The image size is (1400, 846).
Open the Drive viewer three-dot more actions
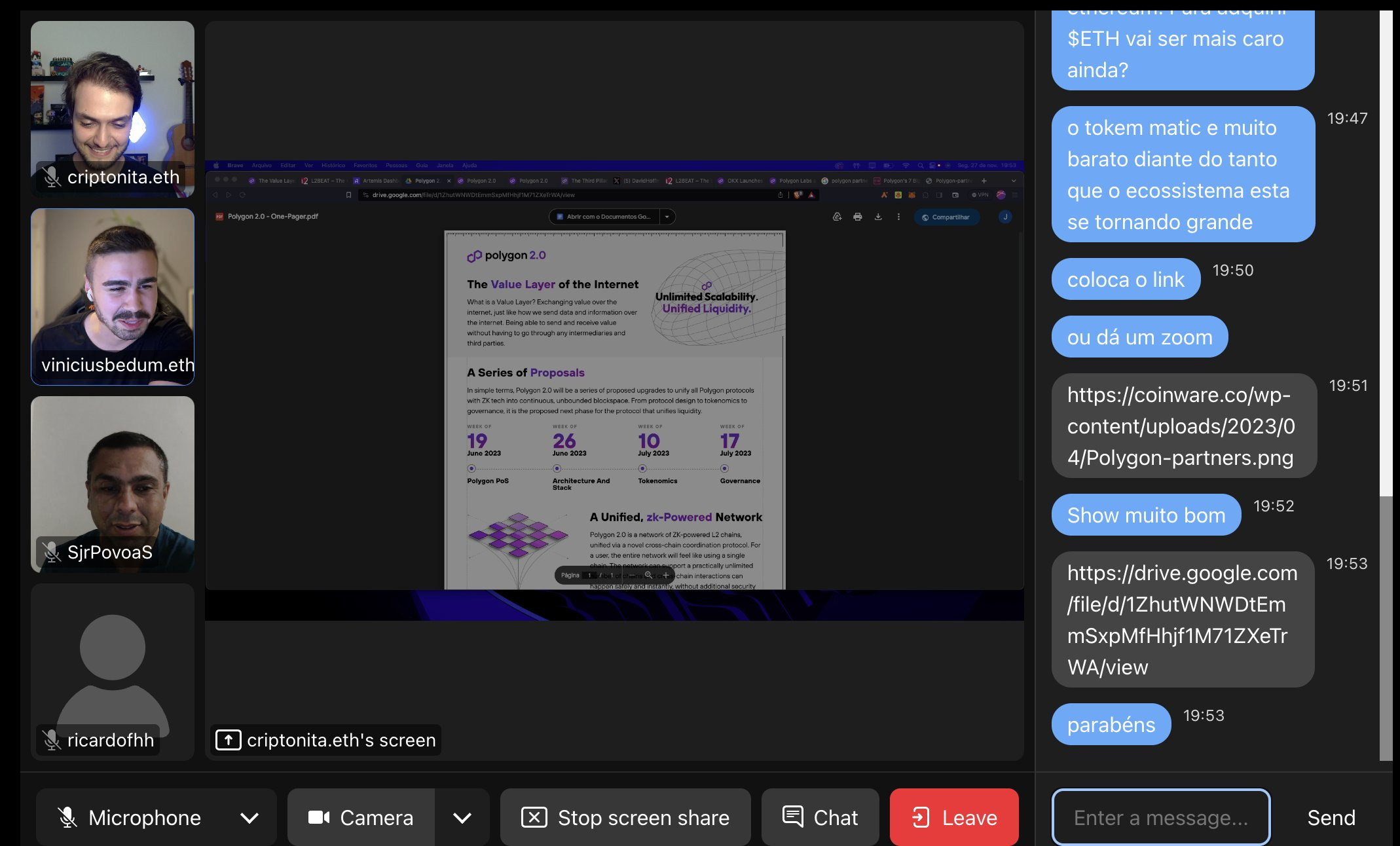point(898,217)
